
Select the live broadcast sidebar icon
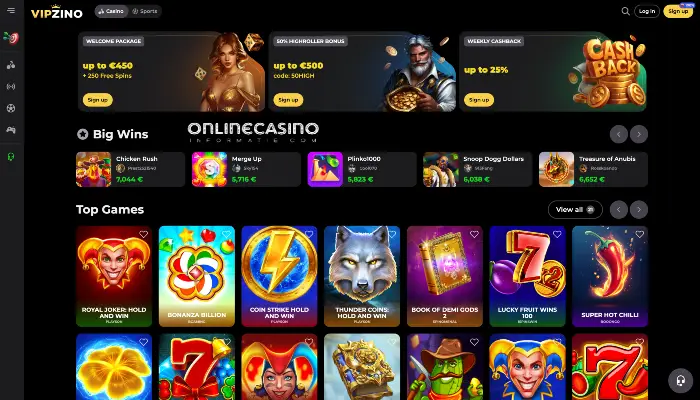tap(11, 87)
